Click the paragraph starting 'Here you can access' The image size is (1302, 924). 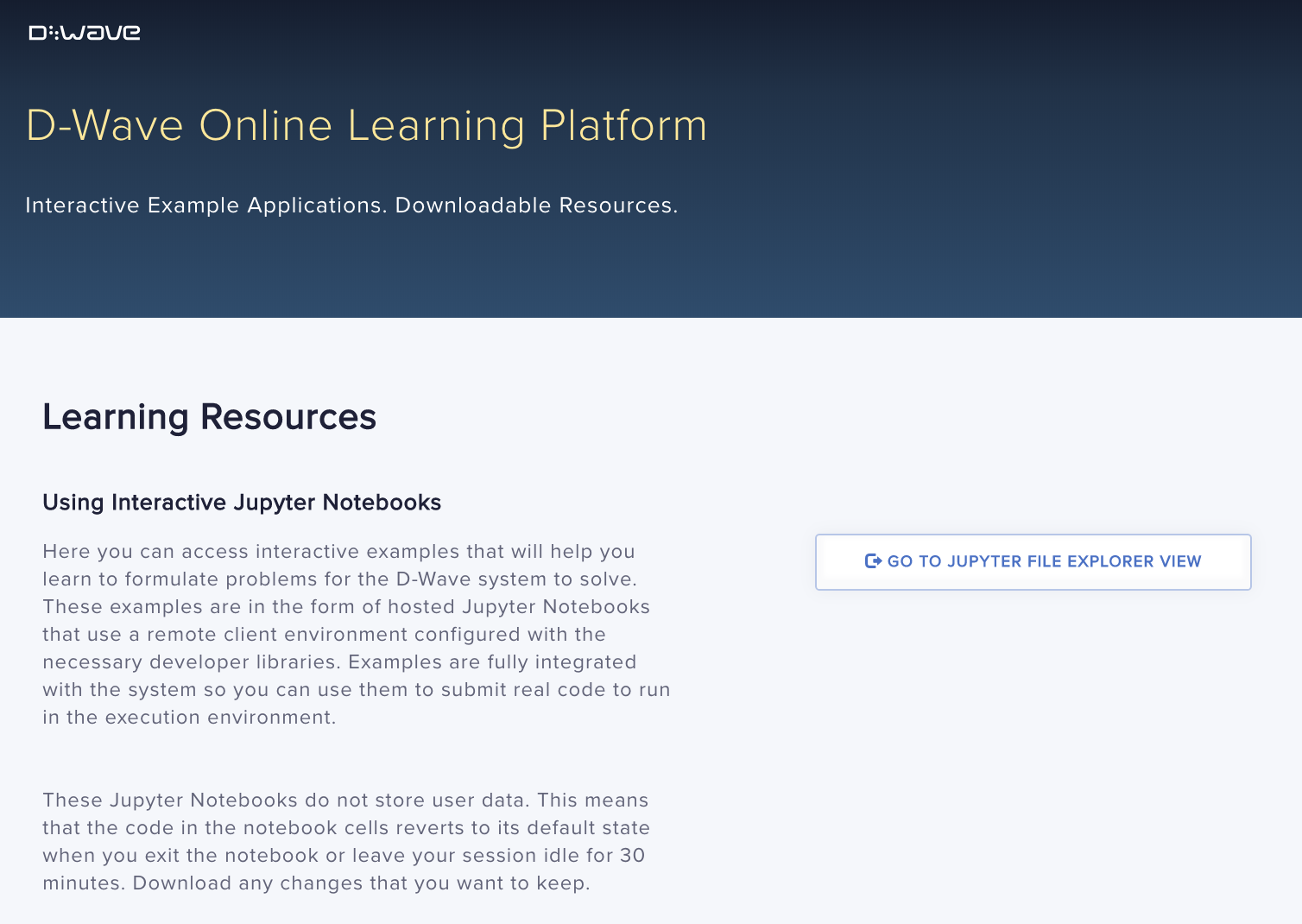pos(357,635)
